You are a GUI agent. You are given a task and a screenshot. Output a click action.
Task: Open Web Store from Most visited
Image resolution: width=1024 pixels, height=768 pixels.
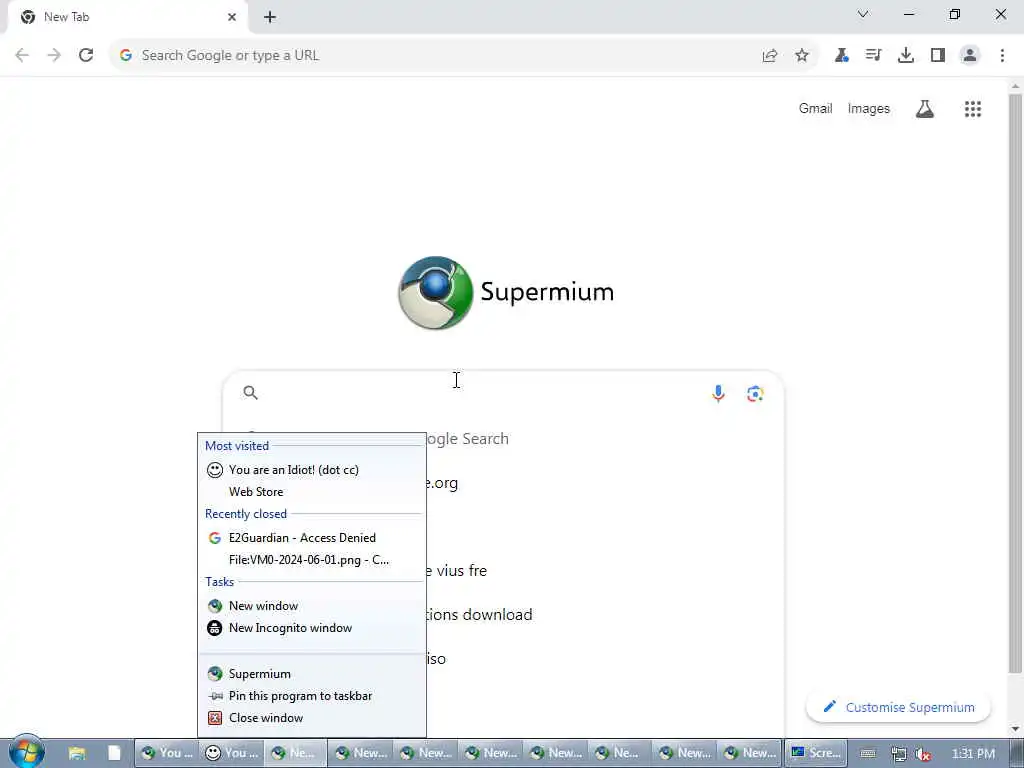(312, 492)
